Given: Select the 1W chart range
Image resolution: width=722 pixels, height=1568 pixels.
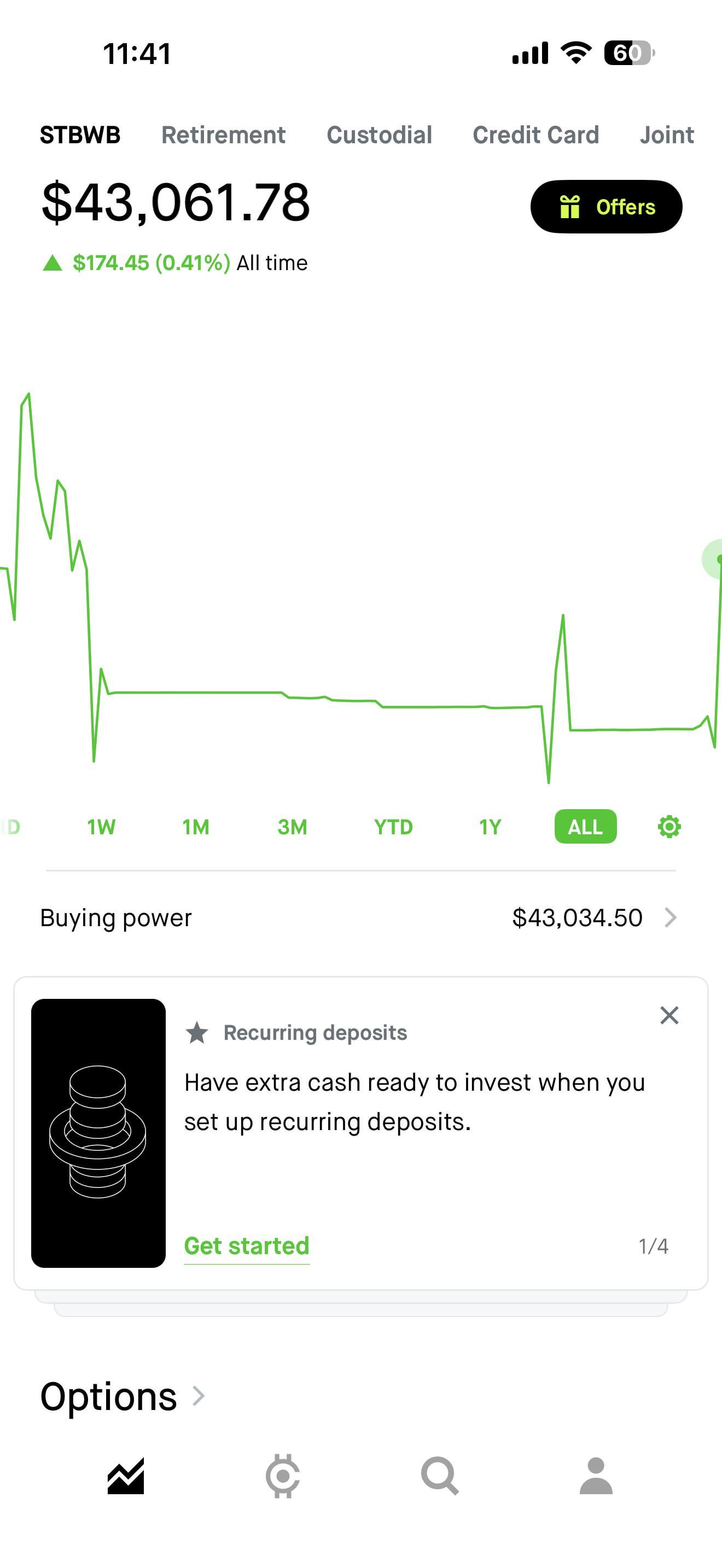Looking at the screenshot, I should coord(101,827).
